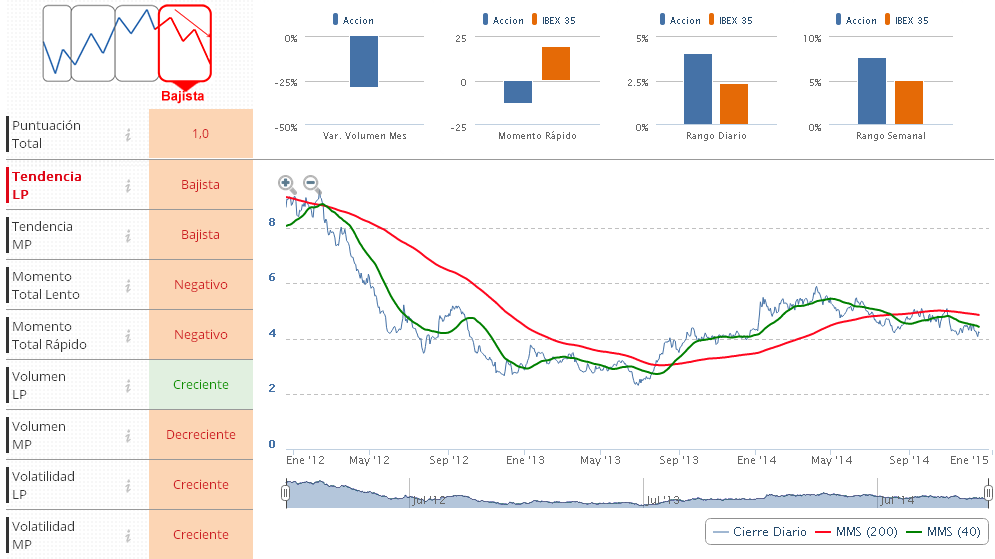Select the Tendencia MP indicator row
The image size is (995, 559).
tap(129, 235)
